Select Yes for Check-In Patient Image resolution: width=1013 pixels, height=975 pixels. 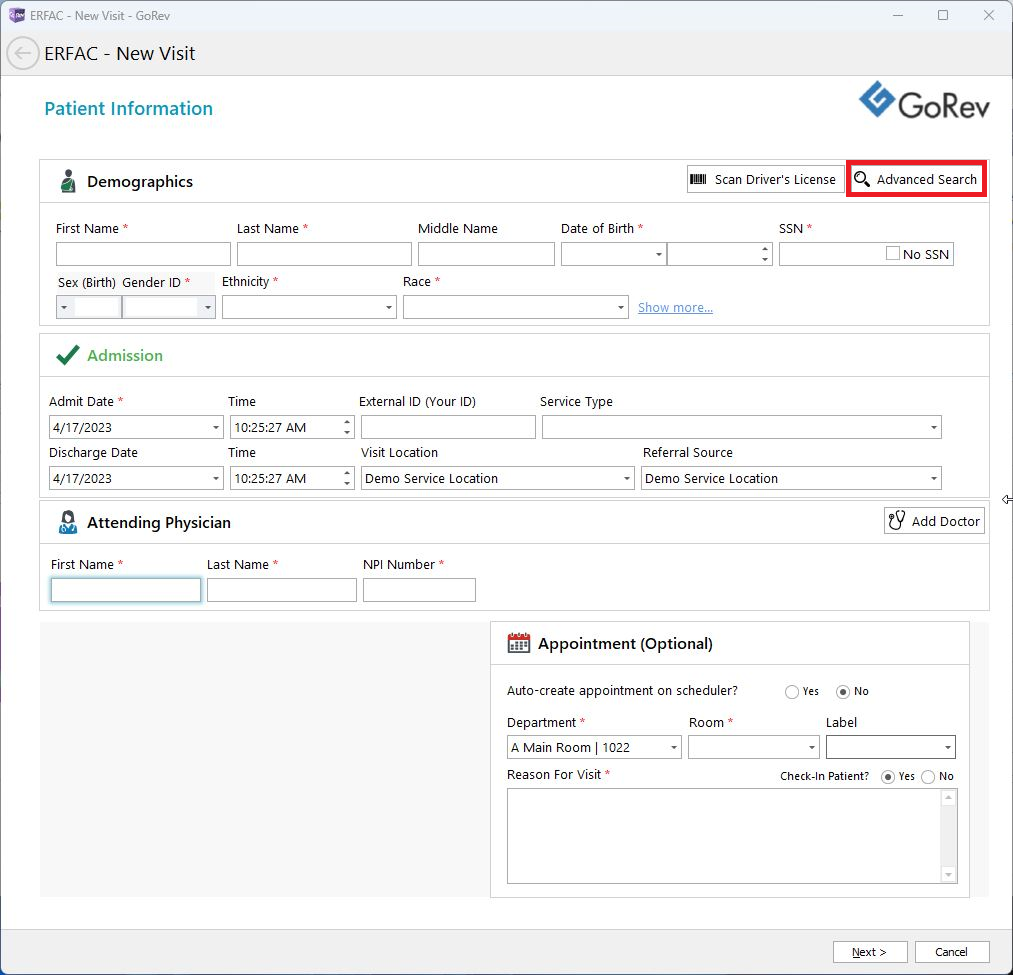(888, 777)
